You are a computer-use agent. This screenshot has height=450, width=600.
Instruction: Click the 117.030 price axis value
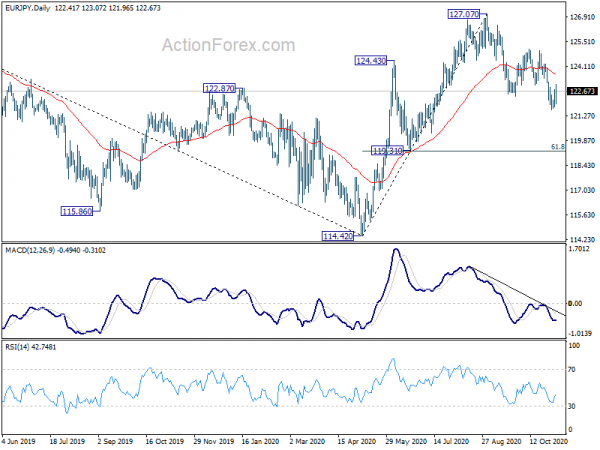(x=582, y=190)
